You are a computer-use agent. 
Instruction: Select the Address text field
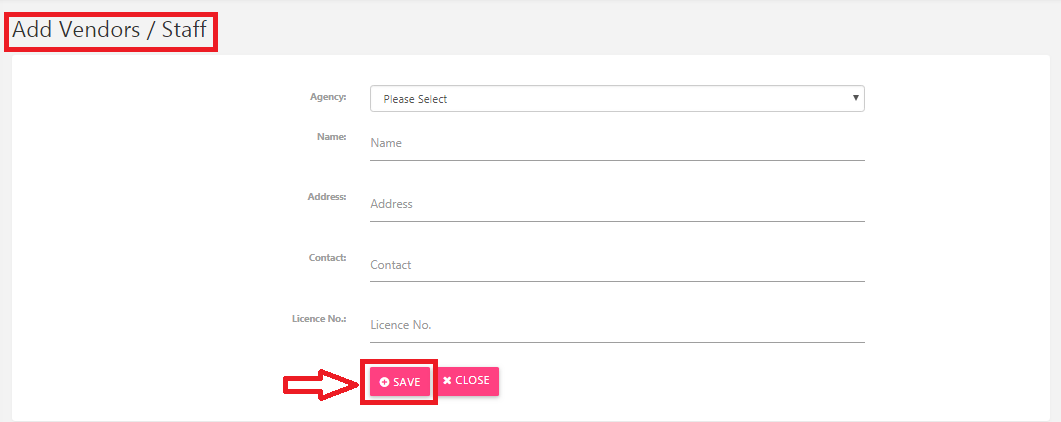(617, 205)
